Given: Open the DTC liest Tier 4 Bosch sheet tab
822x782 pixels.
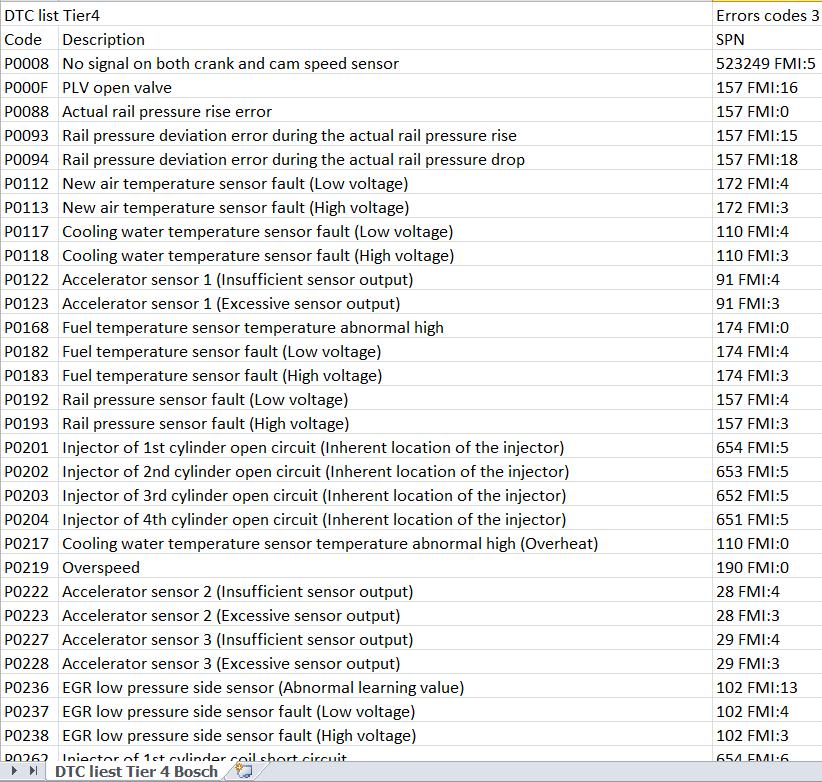Looking at the screenshot, I should click(136, 772).
